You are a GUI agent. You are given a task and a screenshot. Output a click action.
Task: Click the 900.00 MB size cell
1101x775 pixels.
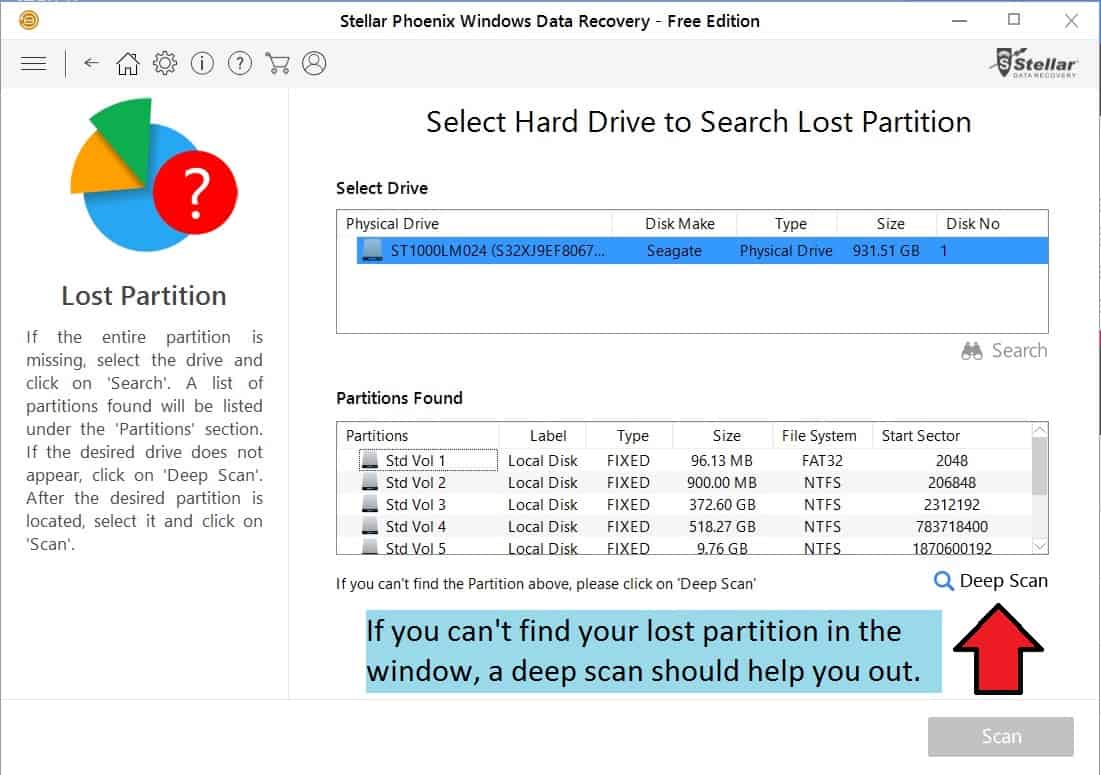(722, 483)
